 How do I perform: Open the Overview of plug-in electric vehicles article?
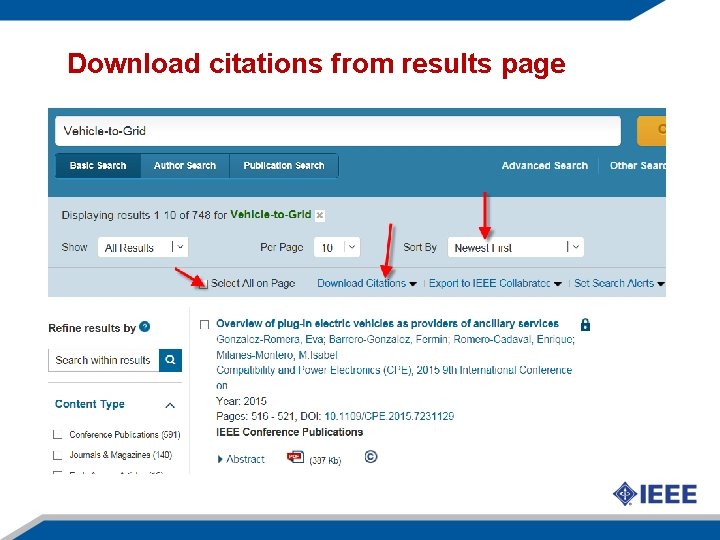pos(387,323)
